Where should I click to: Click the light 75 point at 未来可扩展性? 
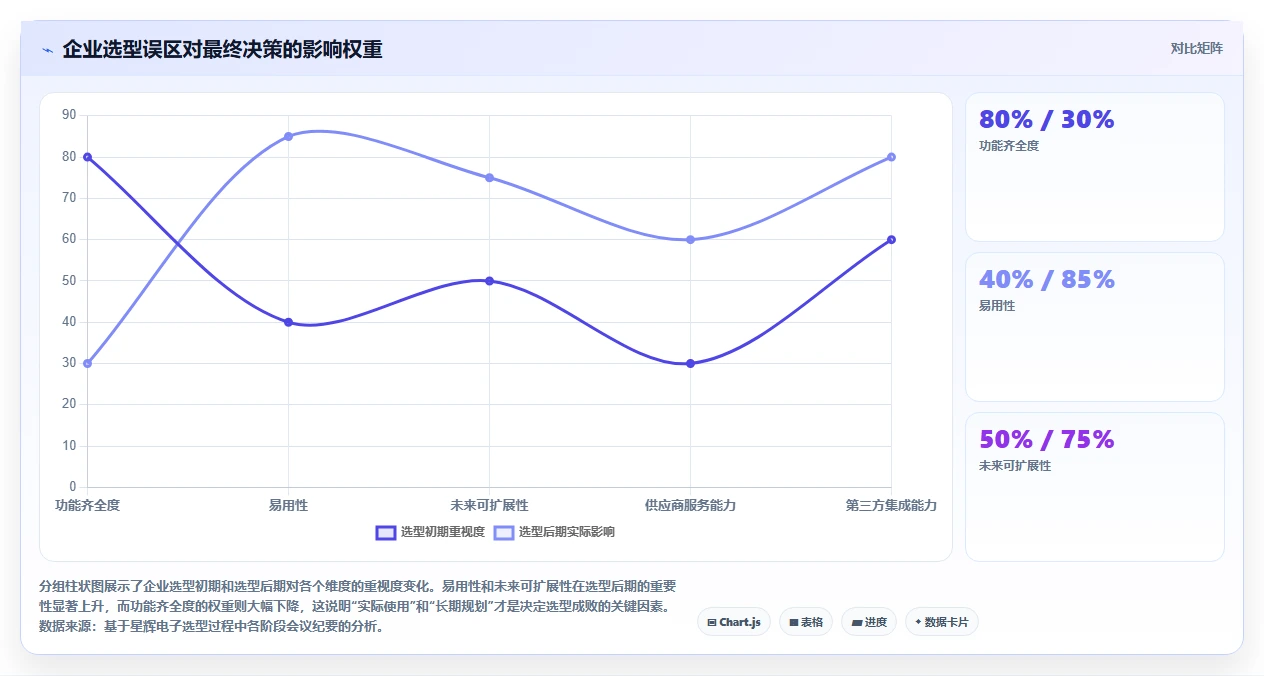489,178
